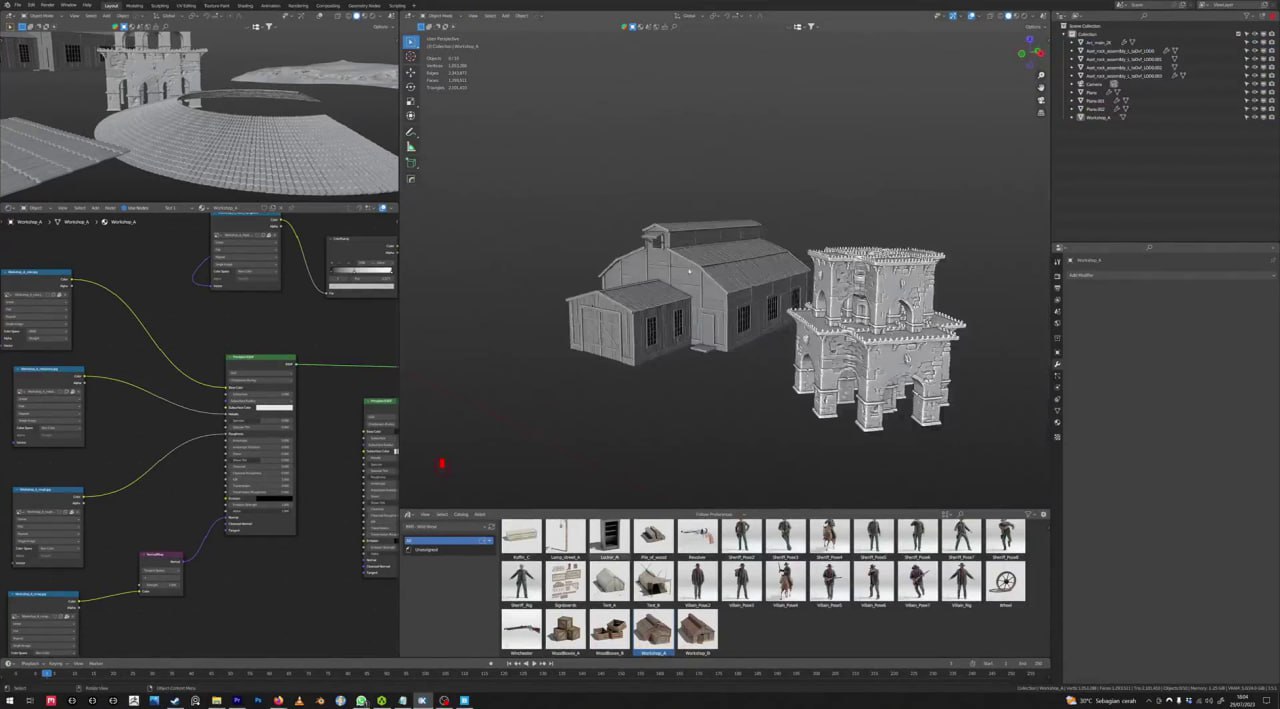Switch to the Shading workspace tab
Image resolution: width=1280 pixels, height=709 pixels.
coord(245,6)
